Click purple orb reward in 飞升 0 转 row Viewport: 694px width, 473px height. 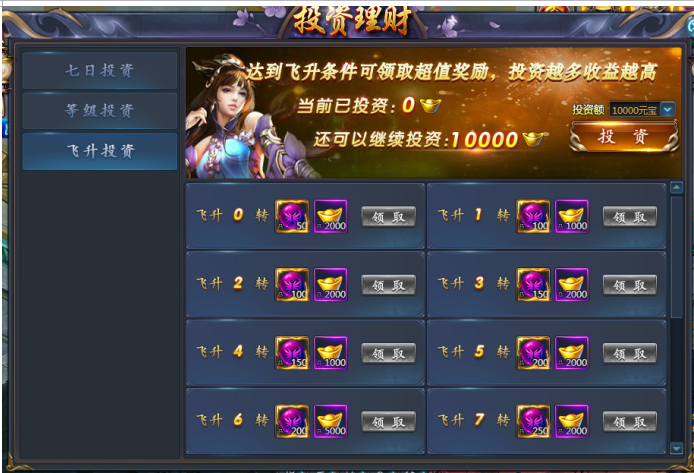(x=292, y=216)
